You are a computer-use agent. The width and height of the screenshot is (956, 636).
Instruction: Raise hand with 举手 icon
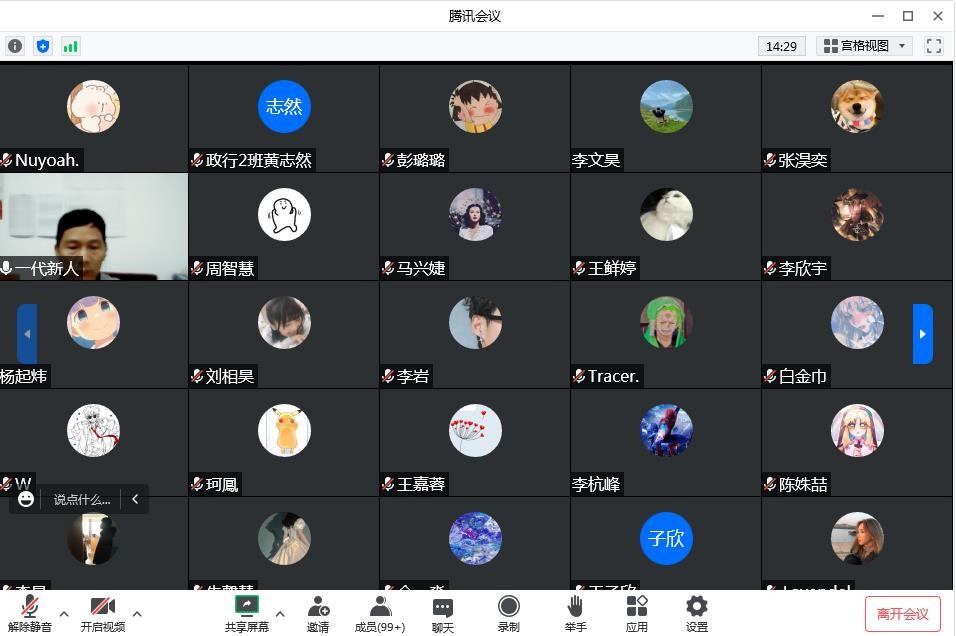coord(575,615)
